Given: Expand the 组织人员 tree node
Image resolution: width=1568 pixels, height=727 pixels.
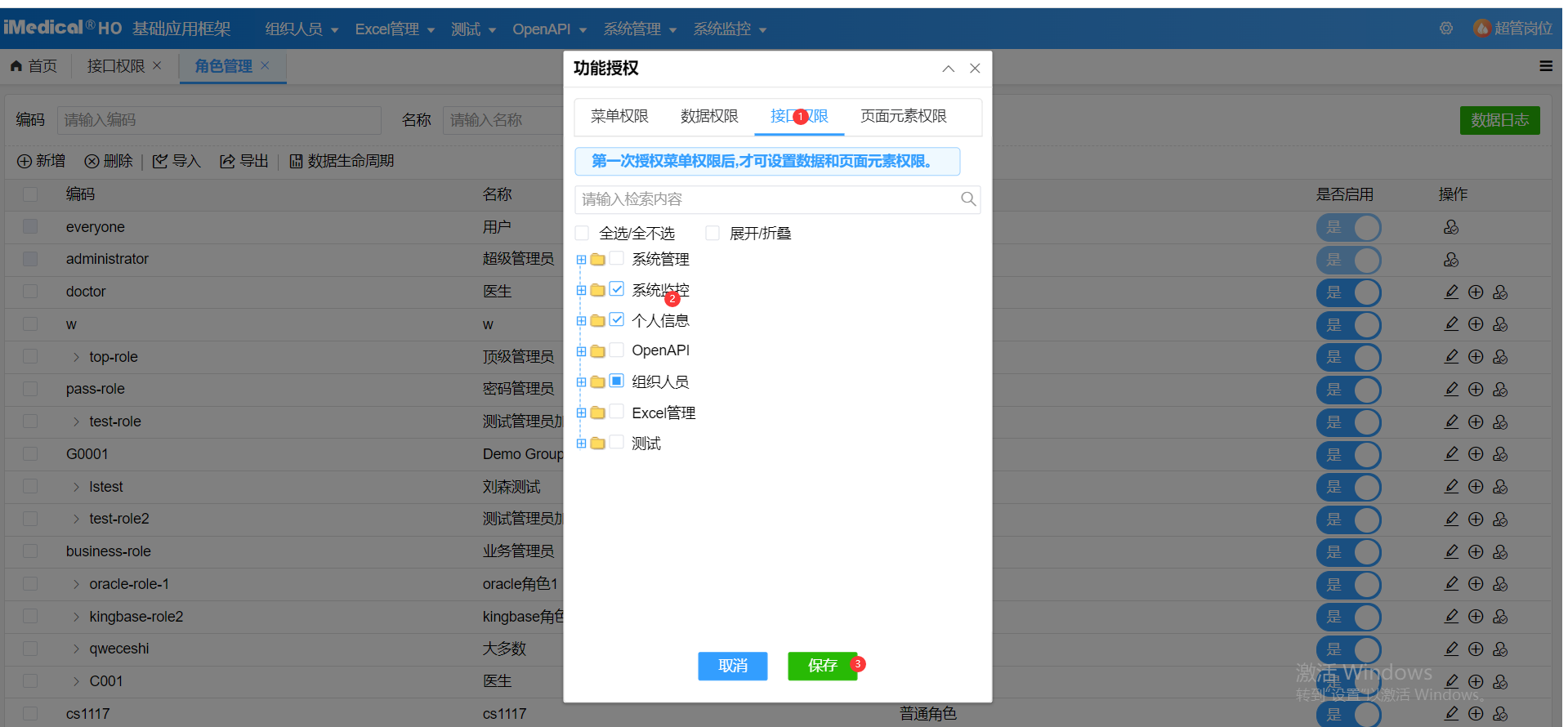Looking at the screenshot, I should point(581,381).
